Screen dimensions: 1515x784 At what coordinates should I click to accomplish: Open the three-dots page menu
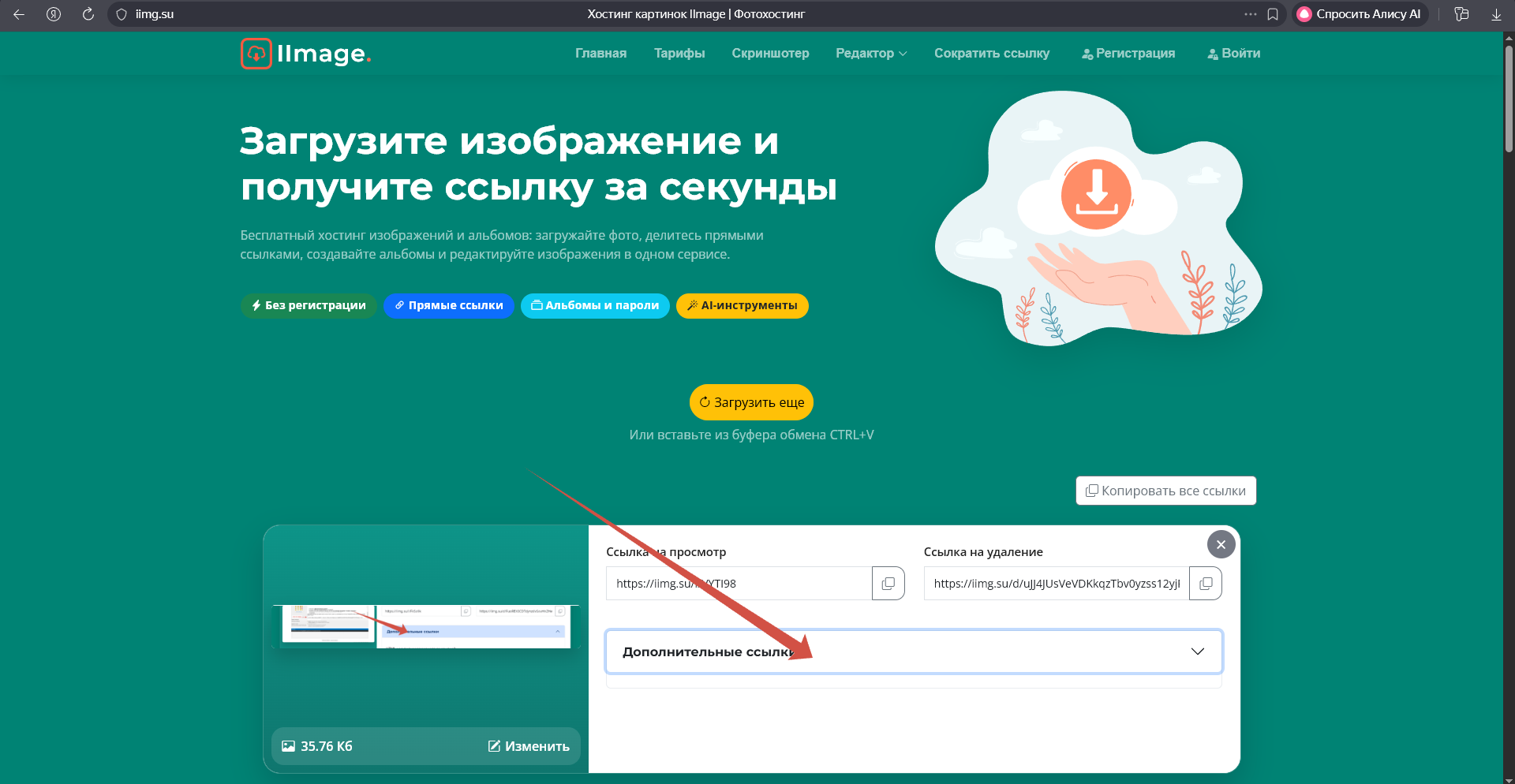coord(1251,14)
